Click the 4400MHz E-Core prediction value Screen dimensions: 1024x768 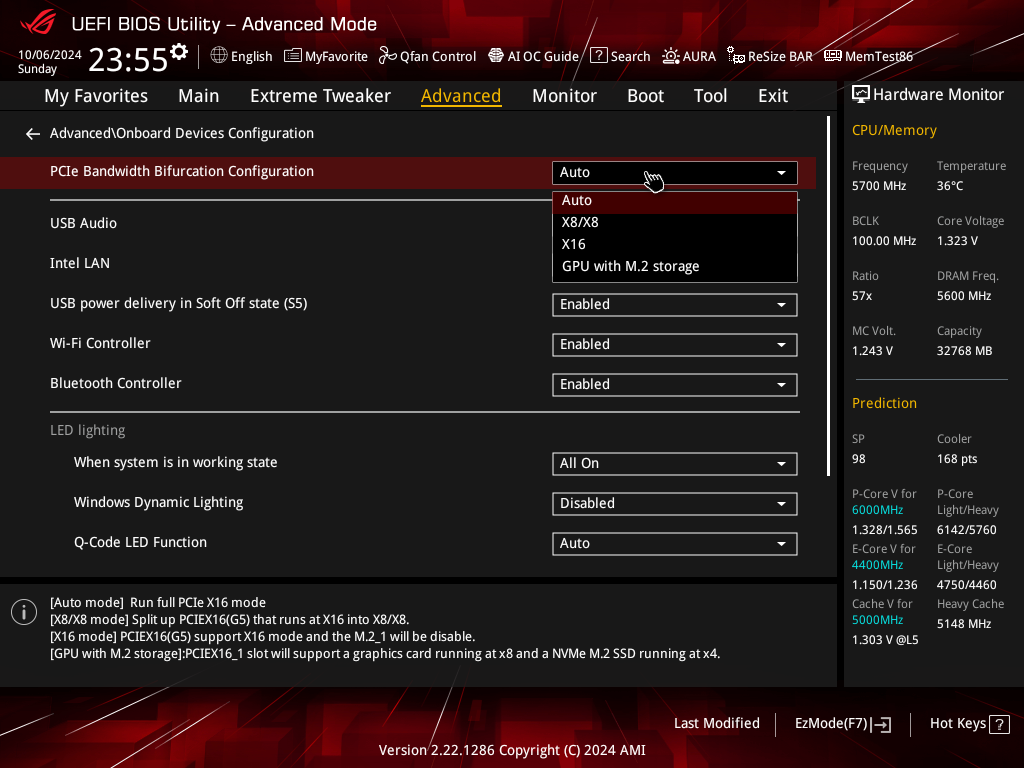click(x=877, y=565)
